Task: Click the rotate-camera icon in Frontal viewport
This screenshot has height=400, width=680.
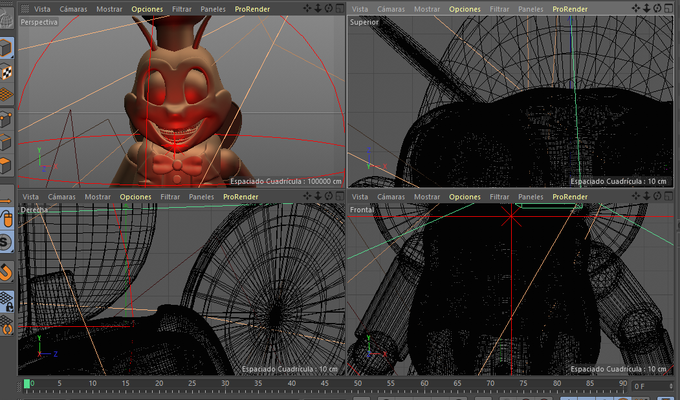Action: tap(657, 196)
